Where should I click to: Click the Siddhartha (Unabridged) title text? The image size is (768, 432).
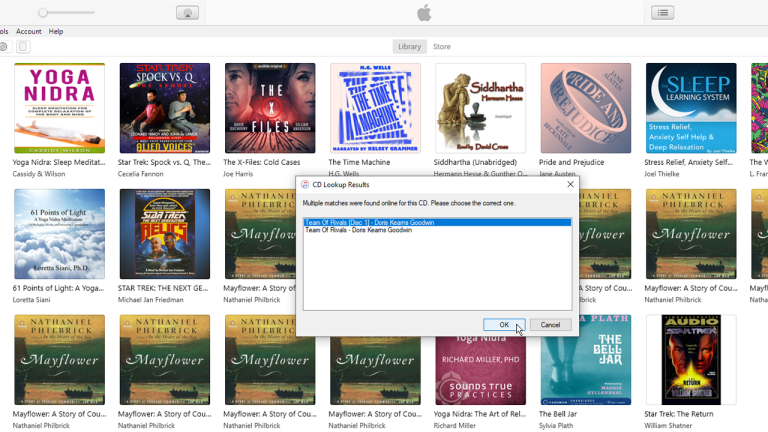click(x=475, y=162)
